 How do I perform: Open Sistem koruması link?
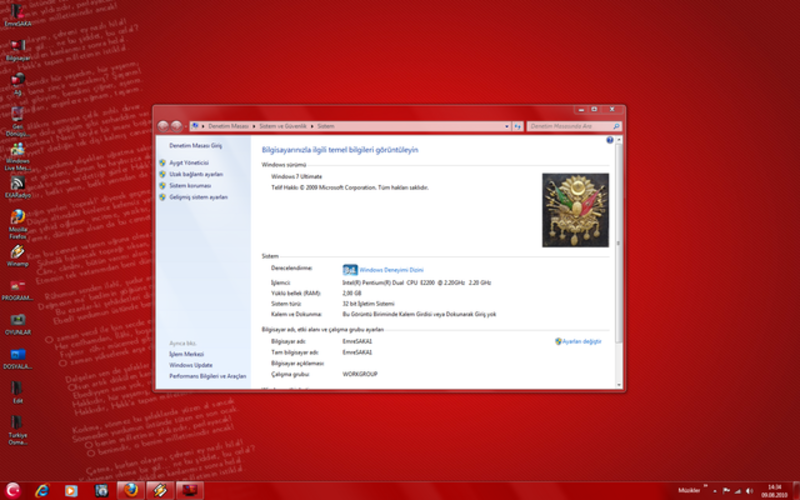pyautogui.click(x=190, y=186)
